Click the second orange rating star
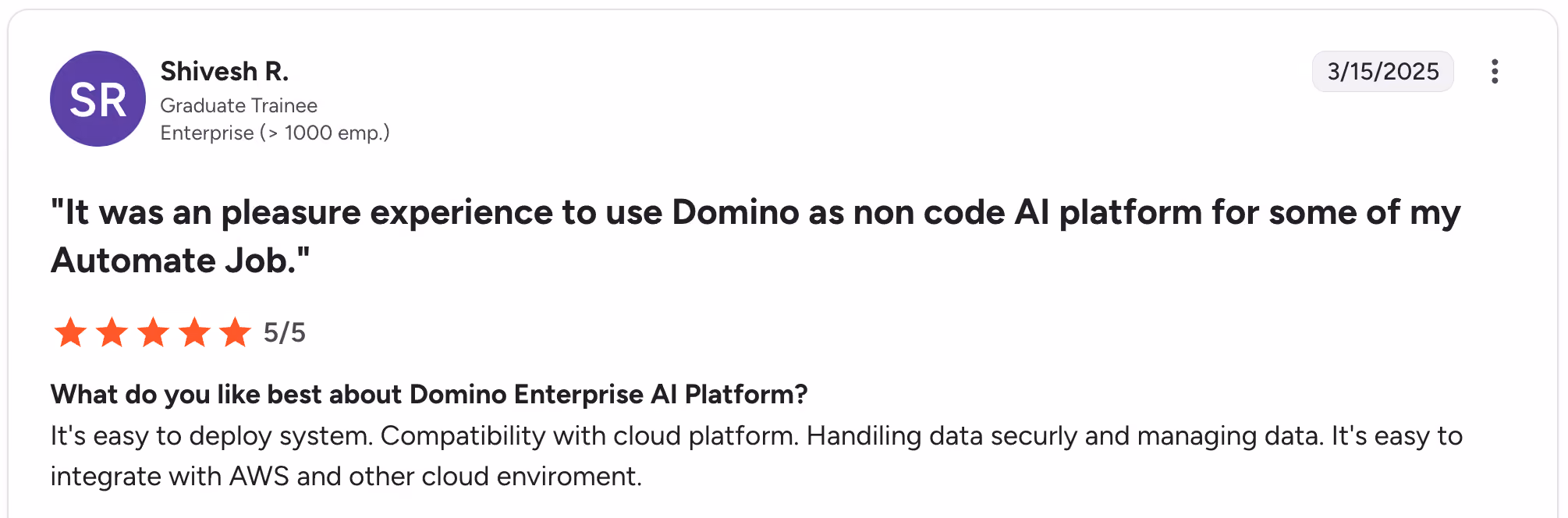Viewport: 1568px width, 518px height. (x=112, y=332)
